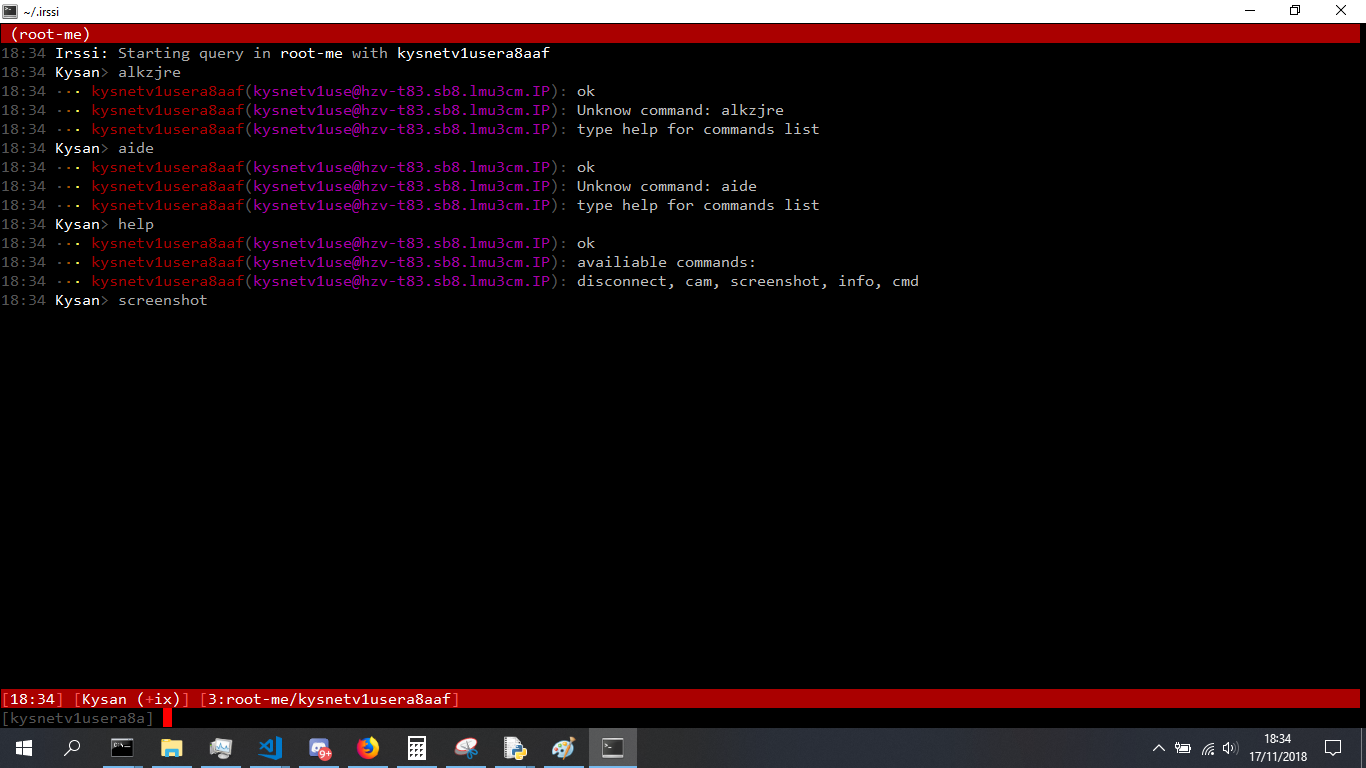The height and width of the screenshot is (768, 1366).
Task: Open the Python taskbar icon
Action: coord(516,747)
